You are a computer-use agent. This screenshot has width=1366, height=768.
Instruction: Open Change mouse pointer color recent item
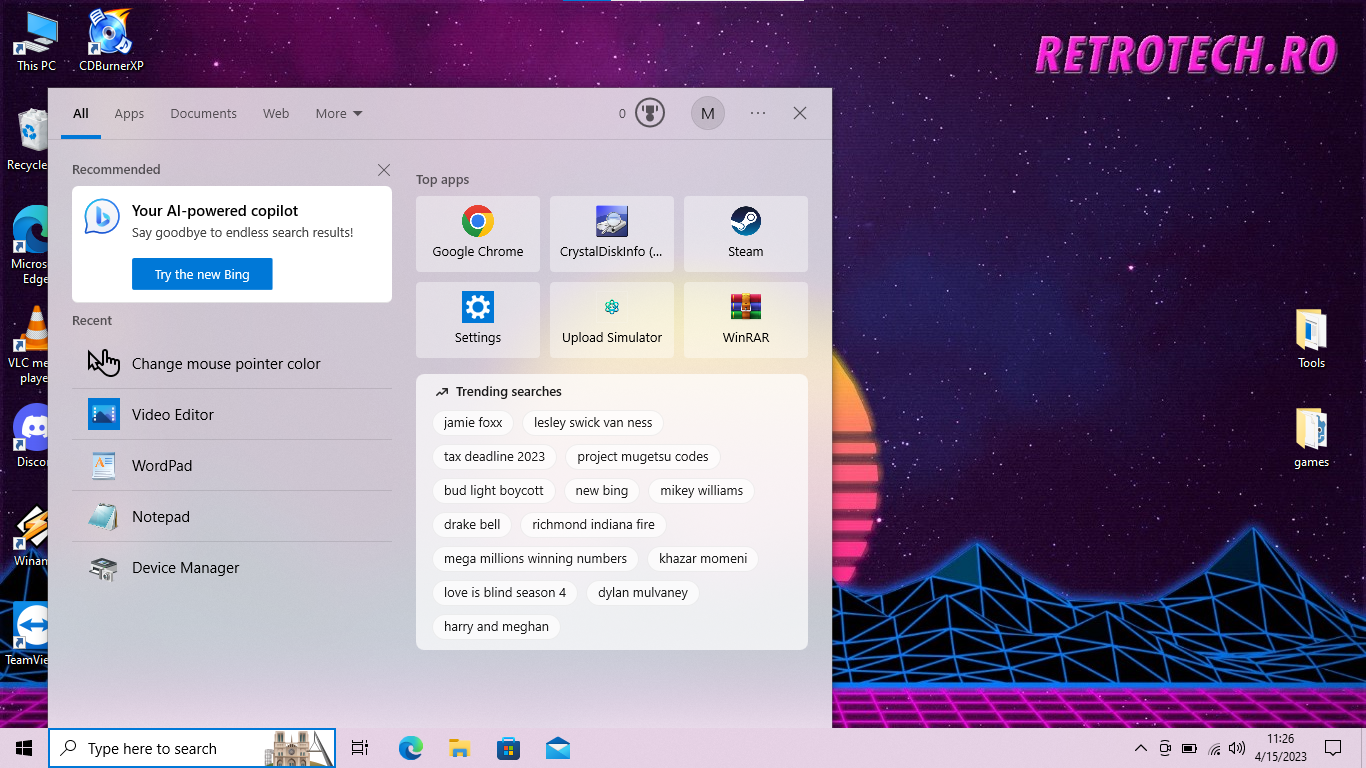(232, 364)
